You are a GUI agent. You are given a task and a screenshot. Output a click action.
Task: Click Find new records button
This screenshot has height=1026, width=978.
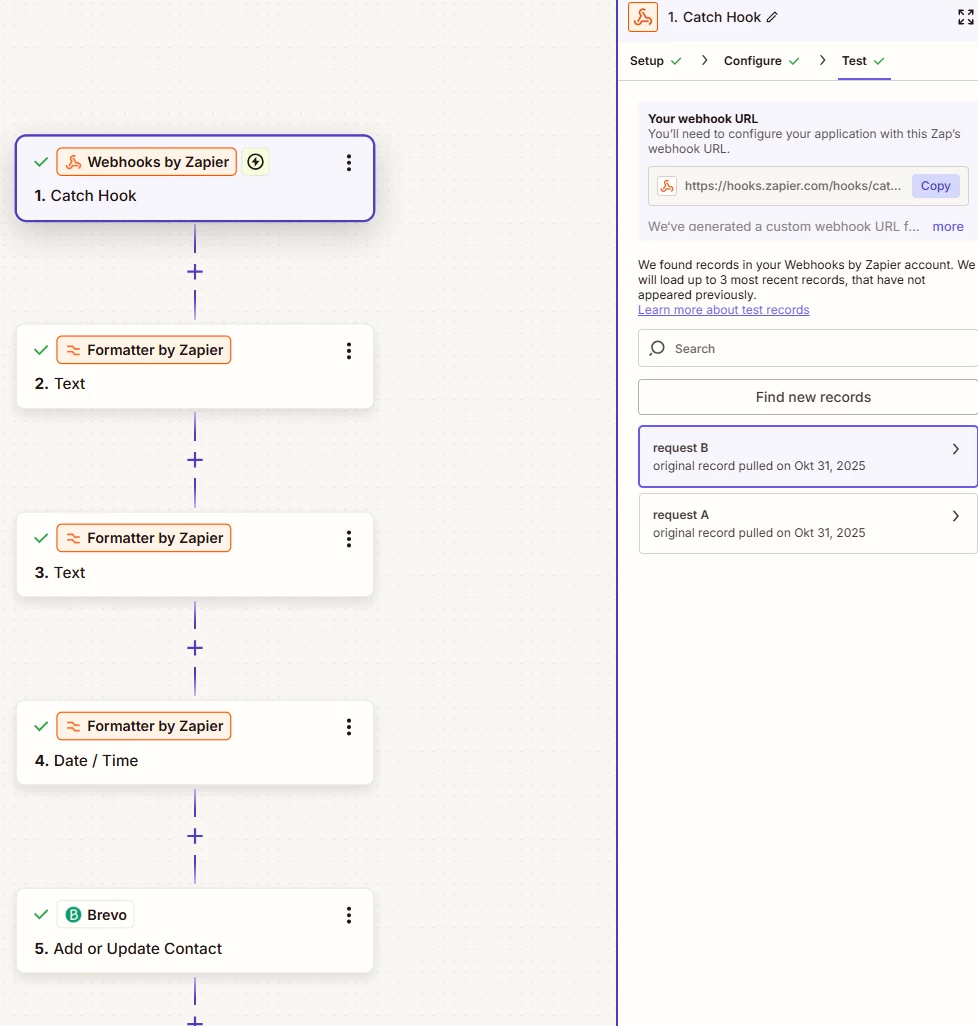point(808,397)
